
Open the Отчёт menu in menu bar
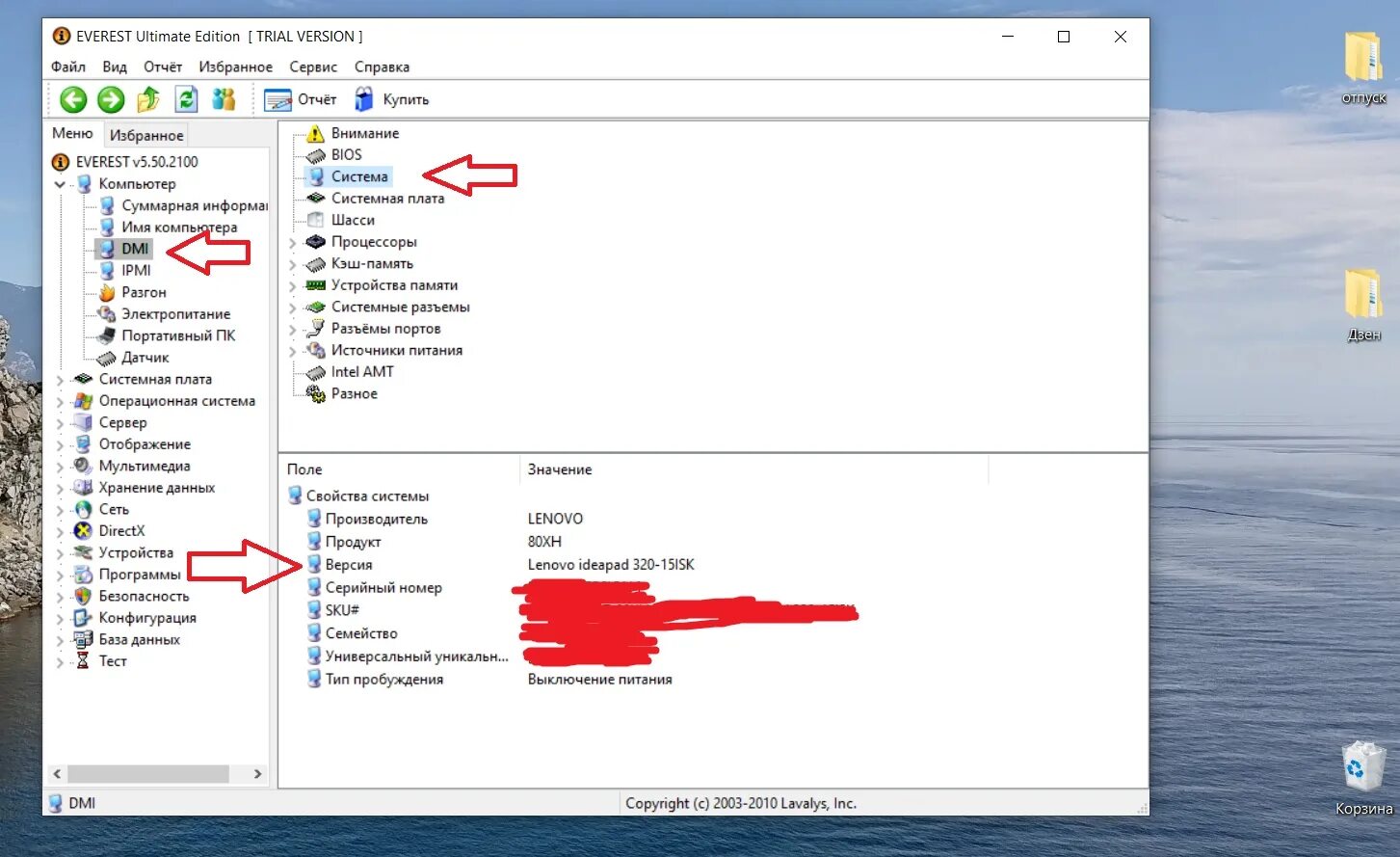click(163, 67)
